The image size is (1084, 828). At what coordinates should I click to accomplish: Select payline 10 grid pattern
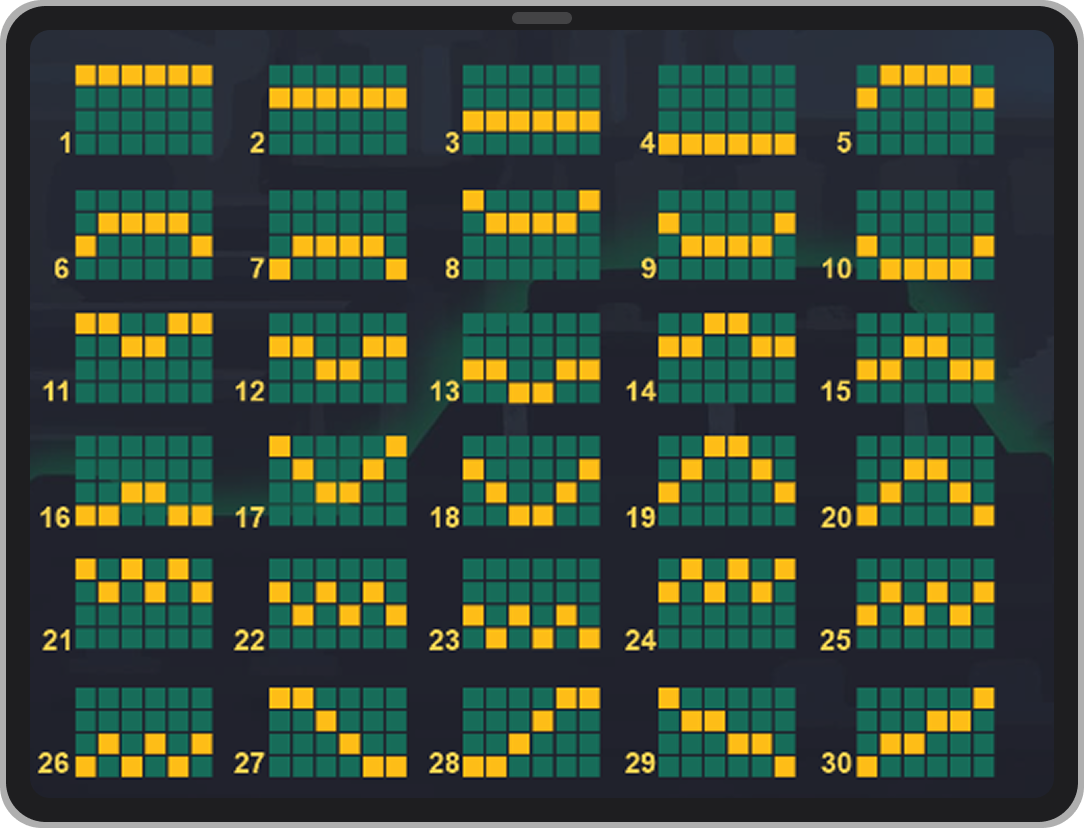pyautogui.click(x=925, y=235)
